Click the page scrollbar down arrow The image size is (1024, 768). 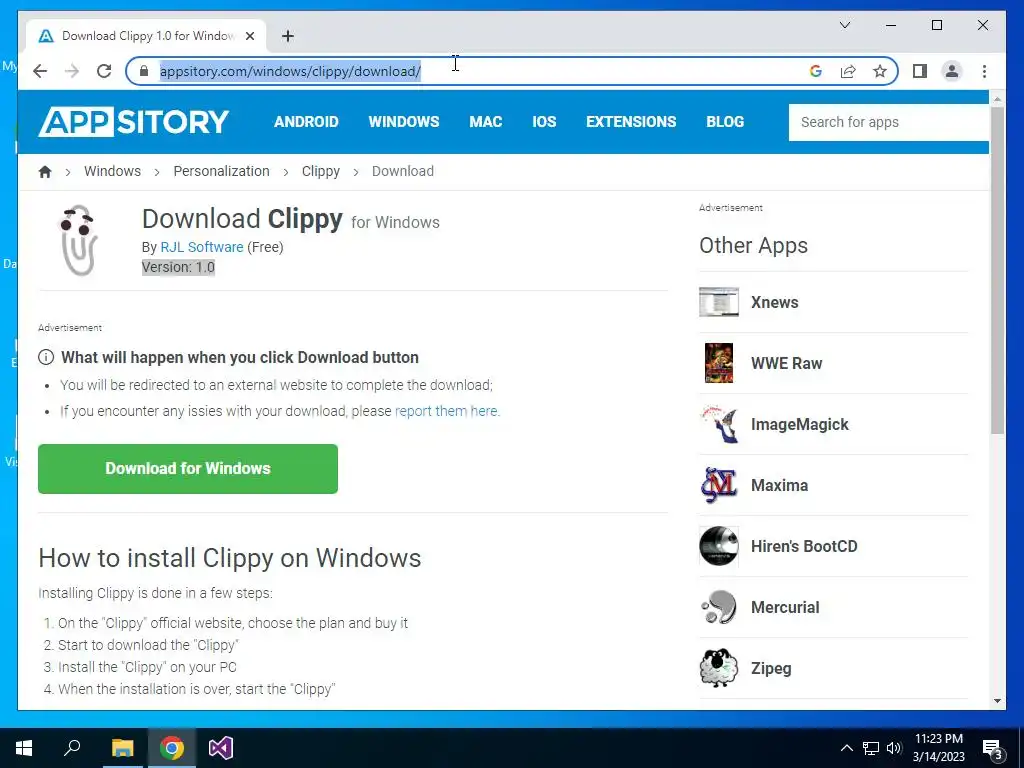(x=997, y=701)
